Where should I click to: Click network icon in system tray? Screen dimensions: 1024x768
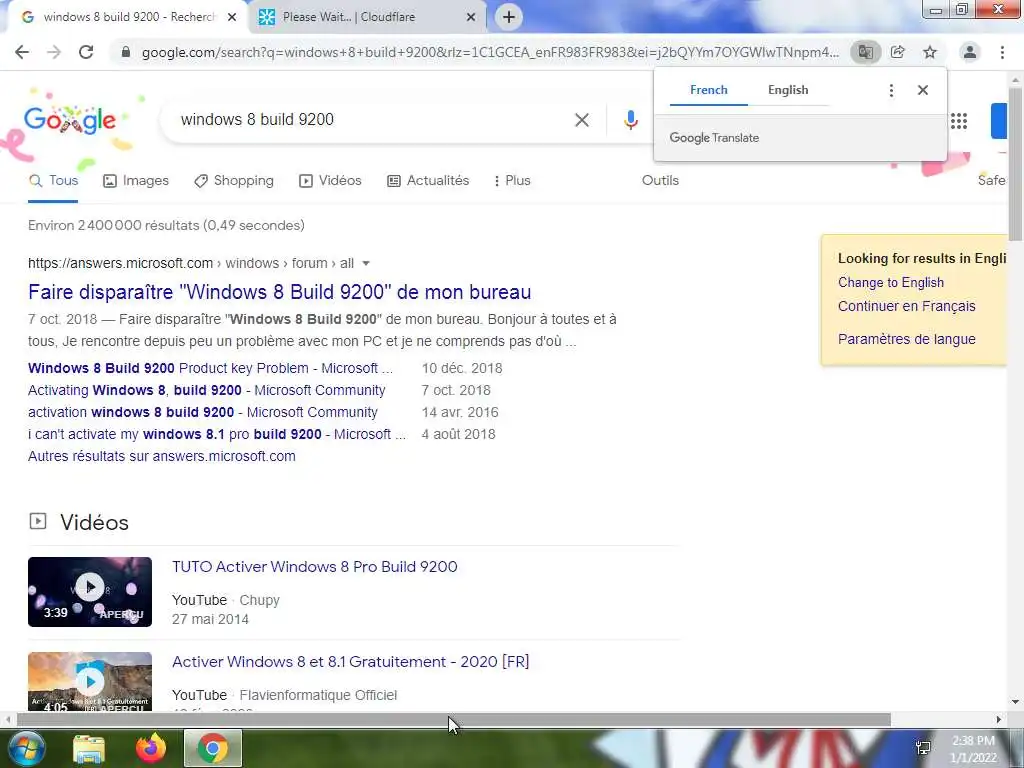point(923,748)
